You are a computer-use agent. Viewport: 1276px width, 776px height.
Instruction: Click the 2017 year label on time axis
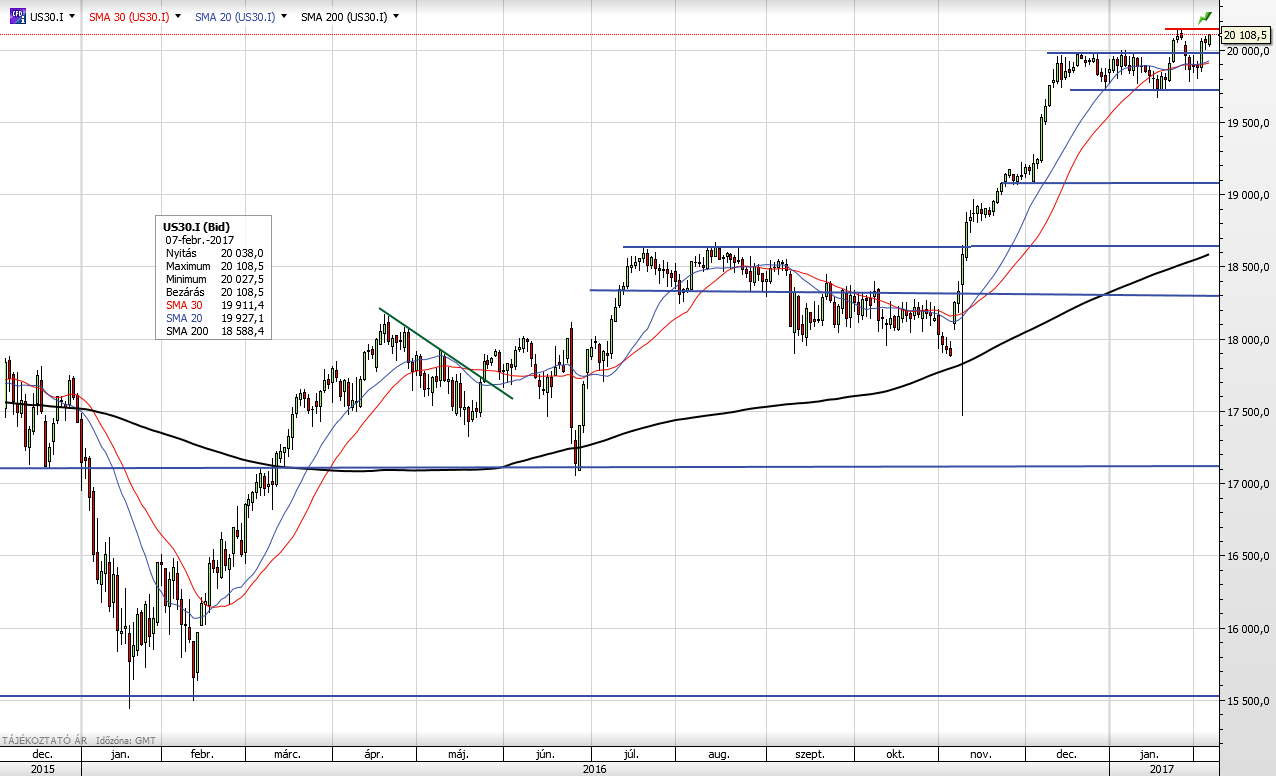[1162, 769]
